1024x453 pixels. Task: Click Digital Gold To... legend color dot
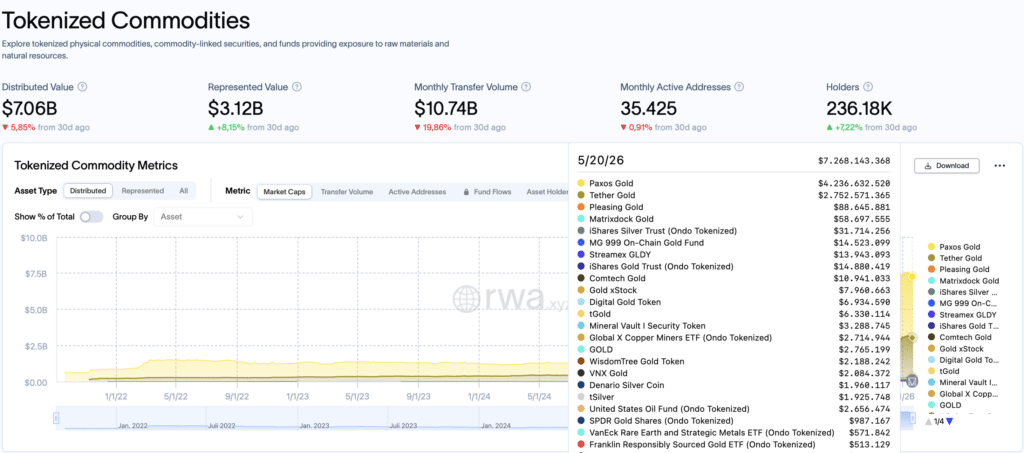coord(931,360)
